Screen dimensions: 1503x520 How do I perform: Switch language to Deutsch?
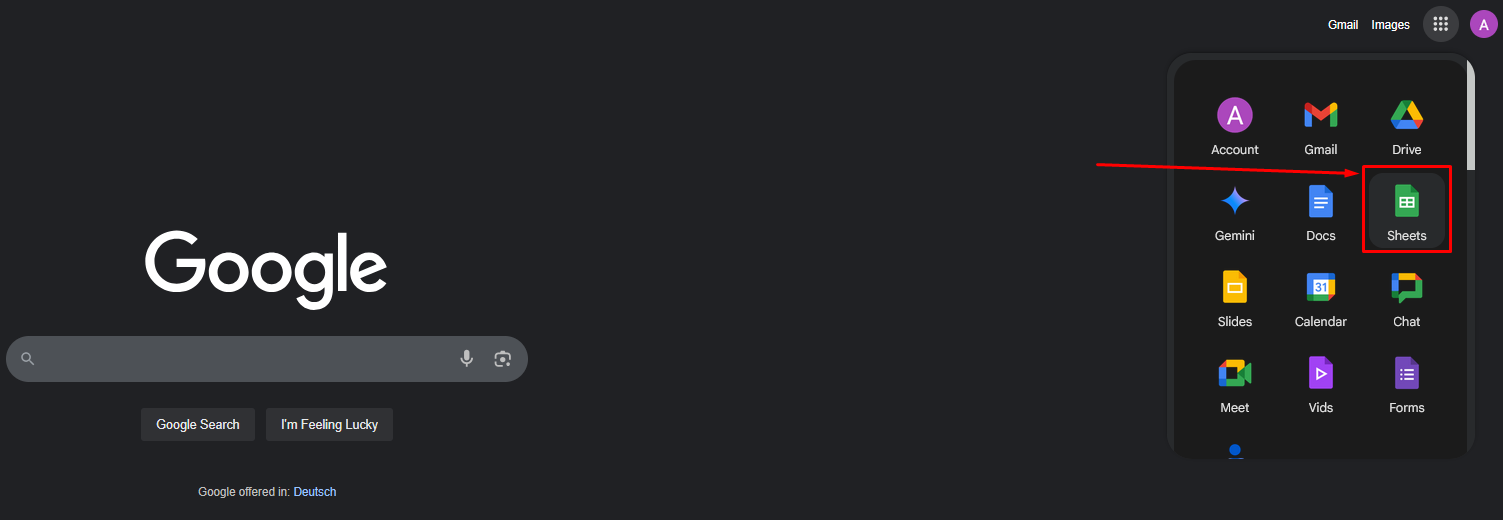tap(315, 492)
